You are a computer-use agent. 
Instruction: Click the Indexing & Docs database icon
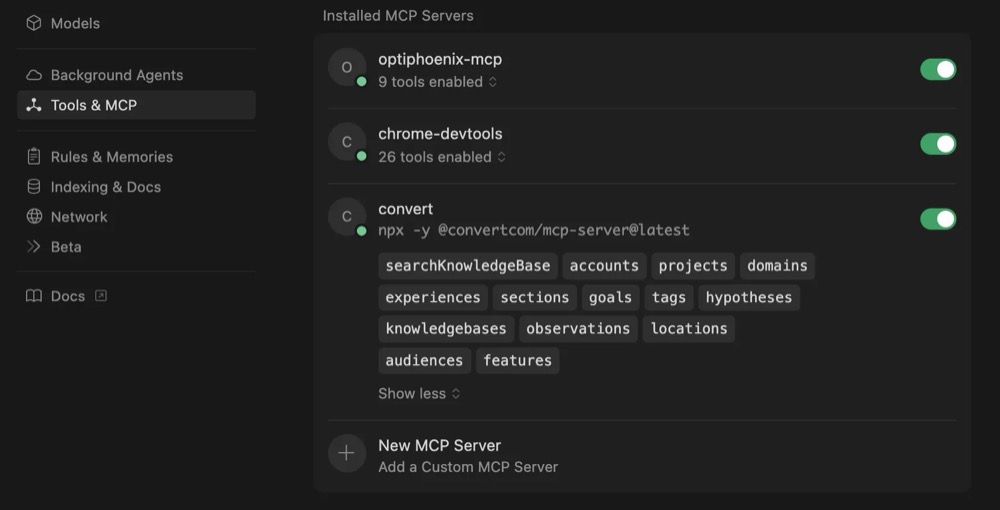point(34,187)
